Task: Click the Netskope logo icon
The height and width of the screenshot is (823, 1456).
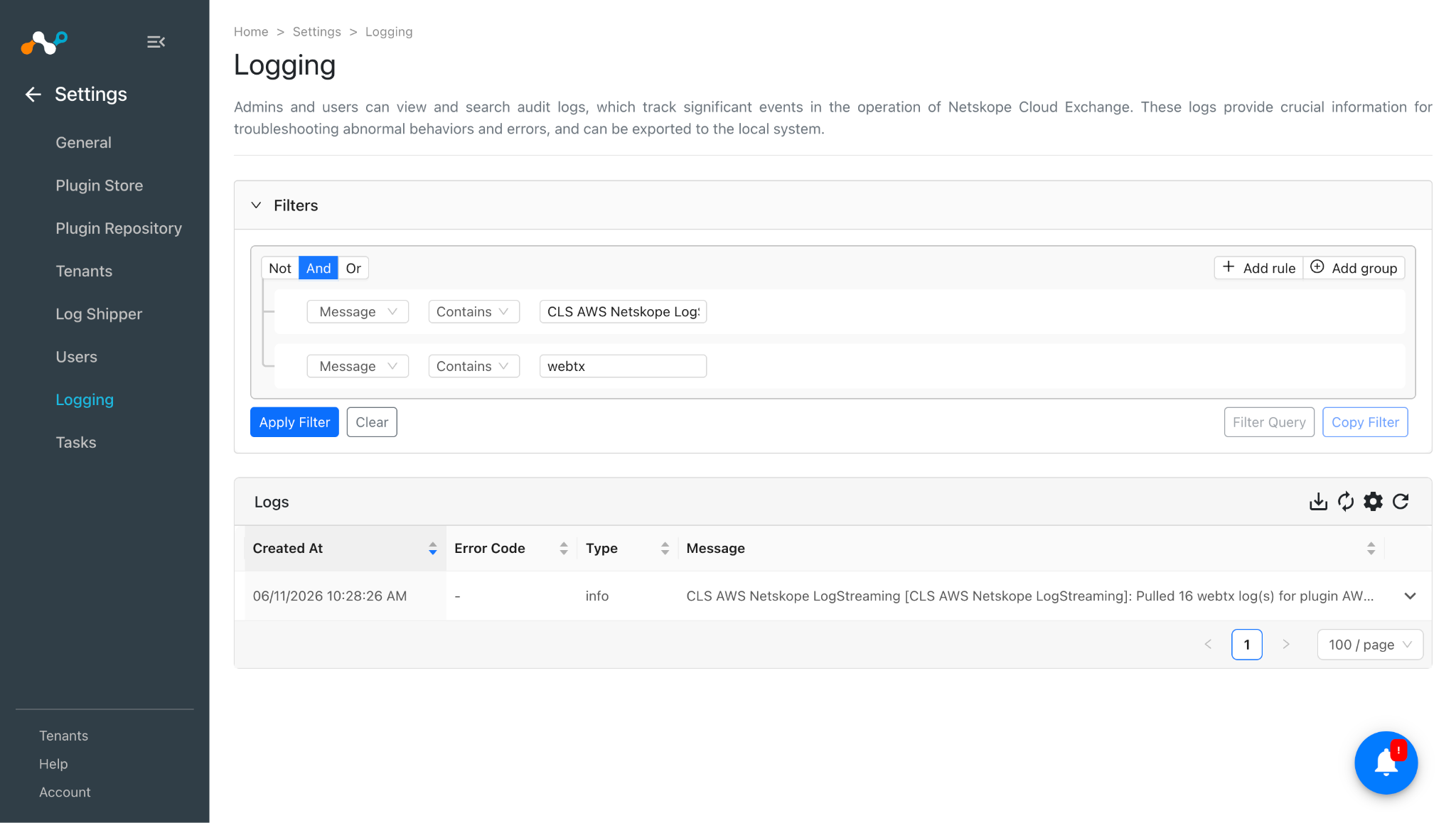Action: [44, 43]
